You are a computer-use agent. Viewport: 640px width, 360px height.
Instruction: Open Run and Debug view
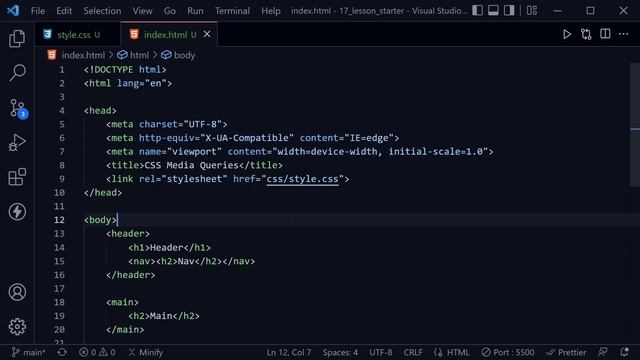[x=17, y=142]
